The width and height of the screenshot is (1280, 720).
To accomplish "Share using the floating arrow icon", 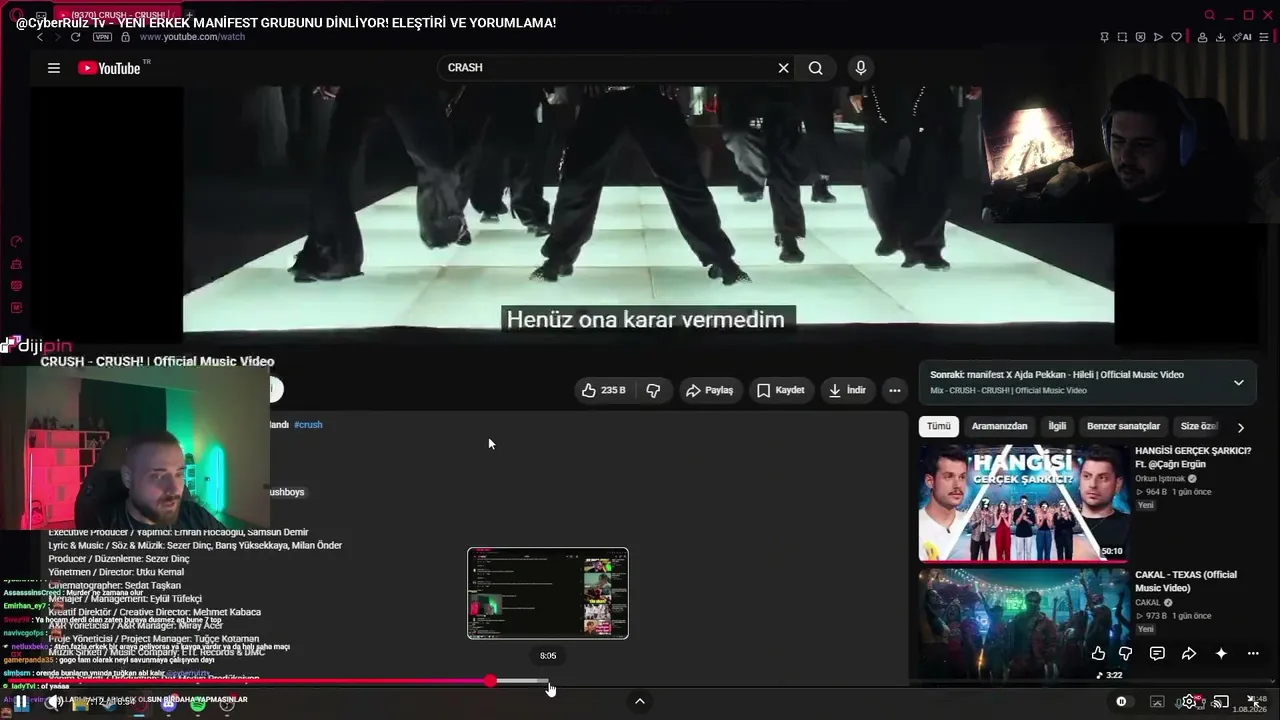I will tap(1189, 653).
